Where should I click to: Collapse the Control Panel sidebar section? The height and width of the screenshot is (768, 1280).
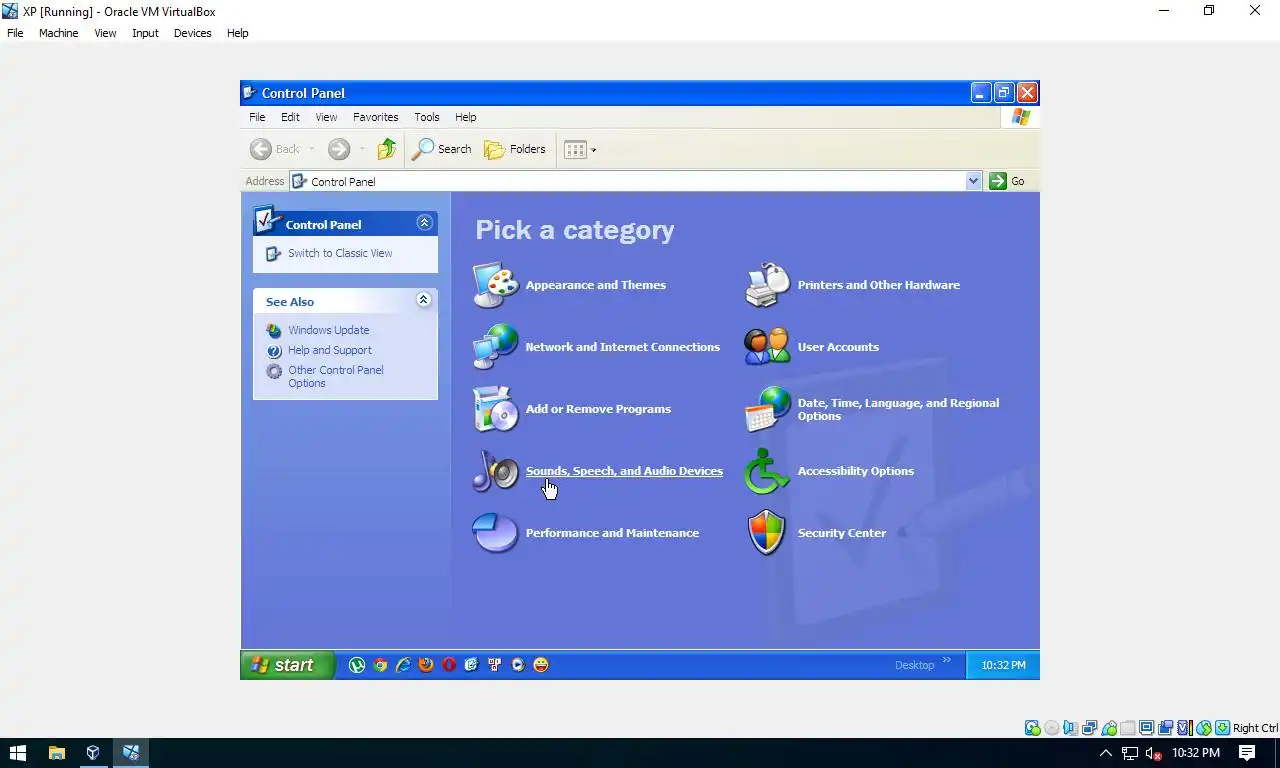point(424,223)
